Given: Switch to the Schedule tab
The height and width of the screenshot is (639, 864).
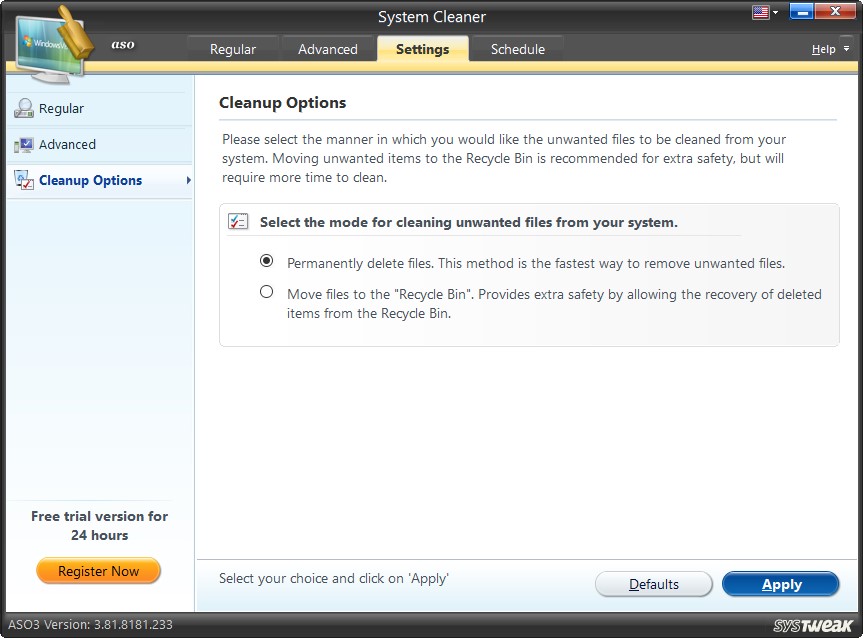Looking at the screenshot, I should coord(517,48).
